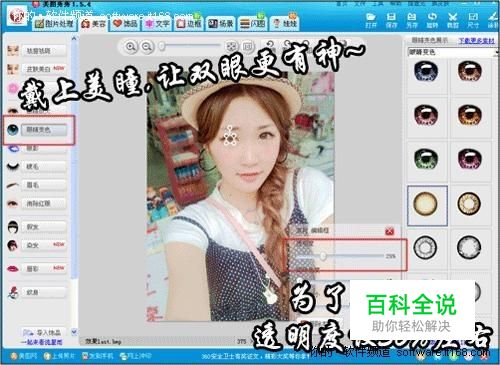Open the 饰品 tab
The height and width of the screenshot is (365, 500).
125,23
